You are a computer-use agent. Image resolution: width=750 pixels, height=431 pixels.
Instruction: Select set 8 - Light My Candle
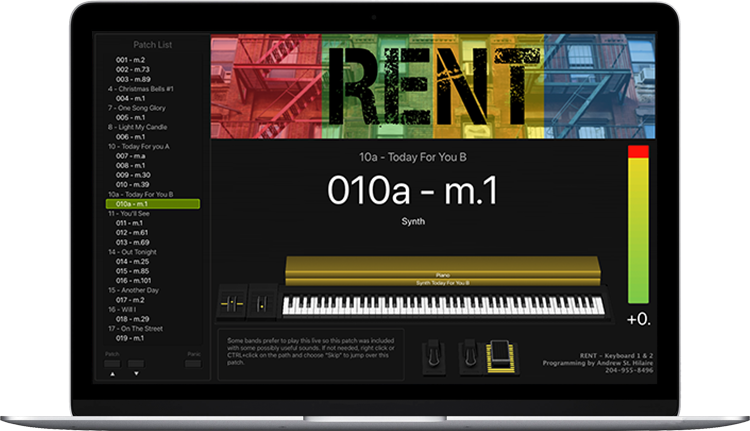coord(138,127)
